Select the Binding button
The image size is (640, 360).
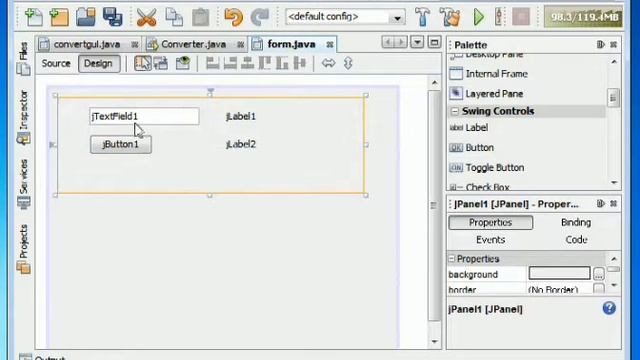[x=576, y=222]
